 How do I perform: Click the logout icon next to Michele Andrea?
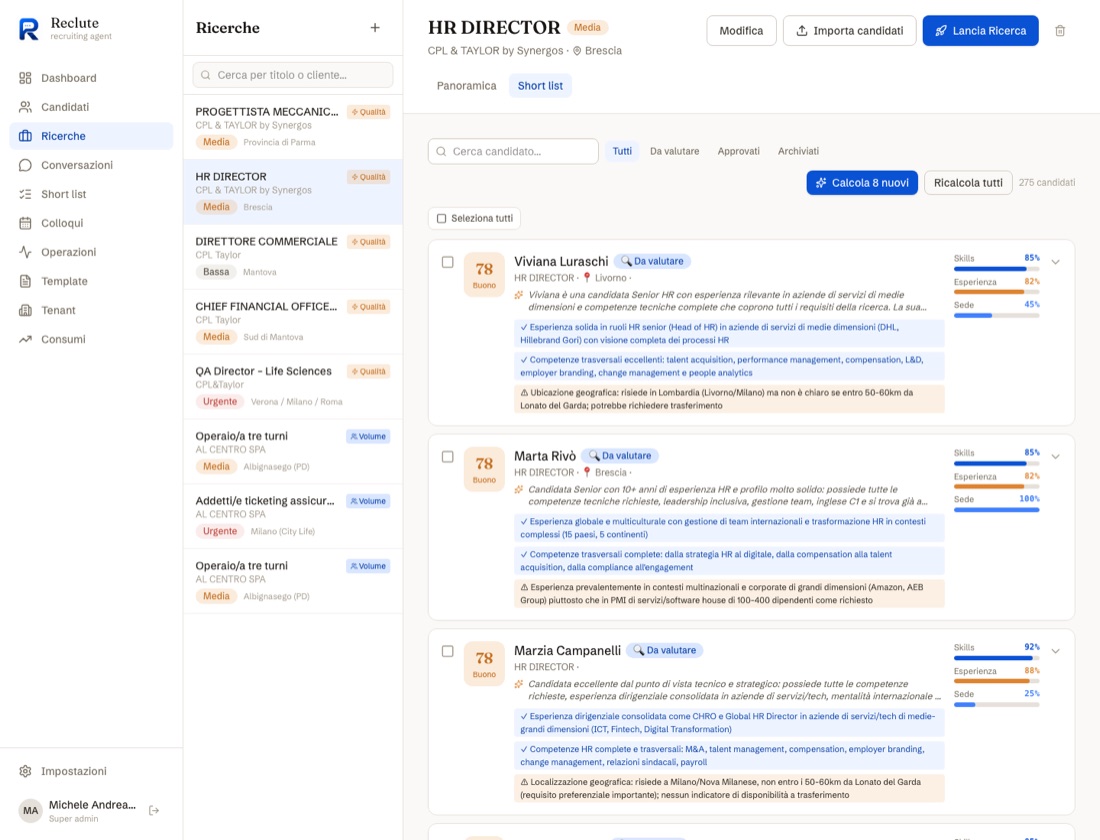pyautogui.click(x=154, y=811)
